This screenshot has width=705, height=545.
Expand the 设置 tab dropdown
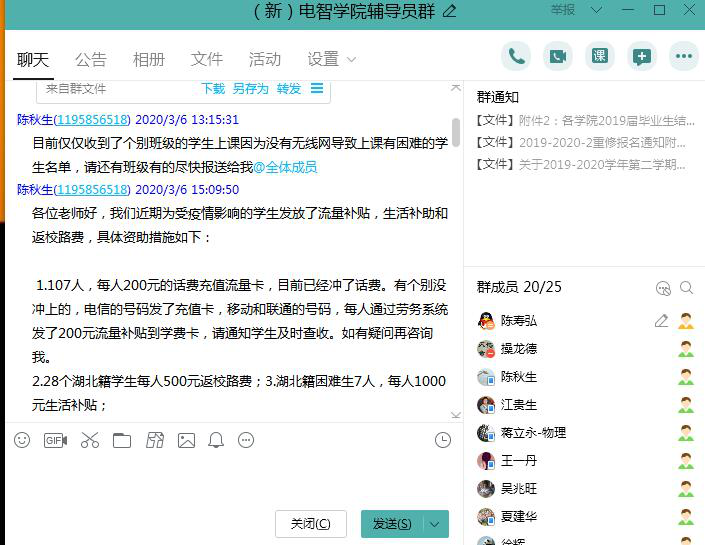click(x=351, y=60)
